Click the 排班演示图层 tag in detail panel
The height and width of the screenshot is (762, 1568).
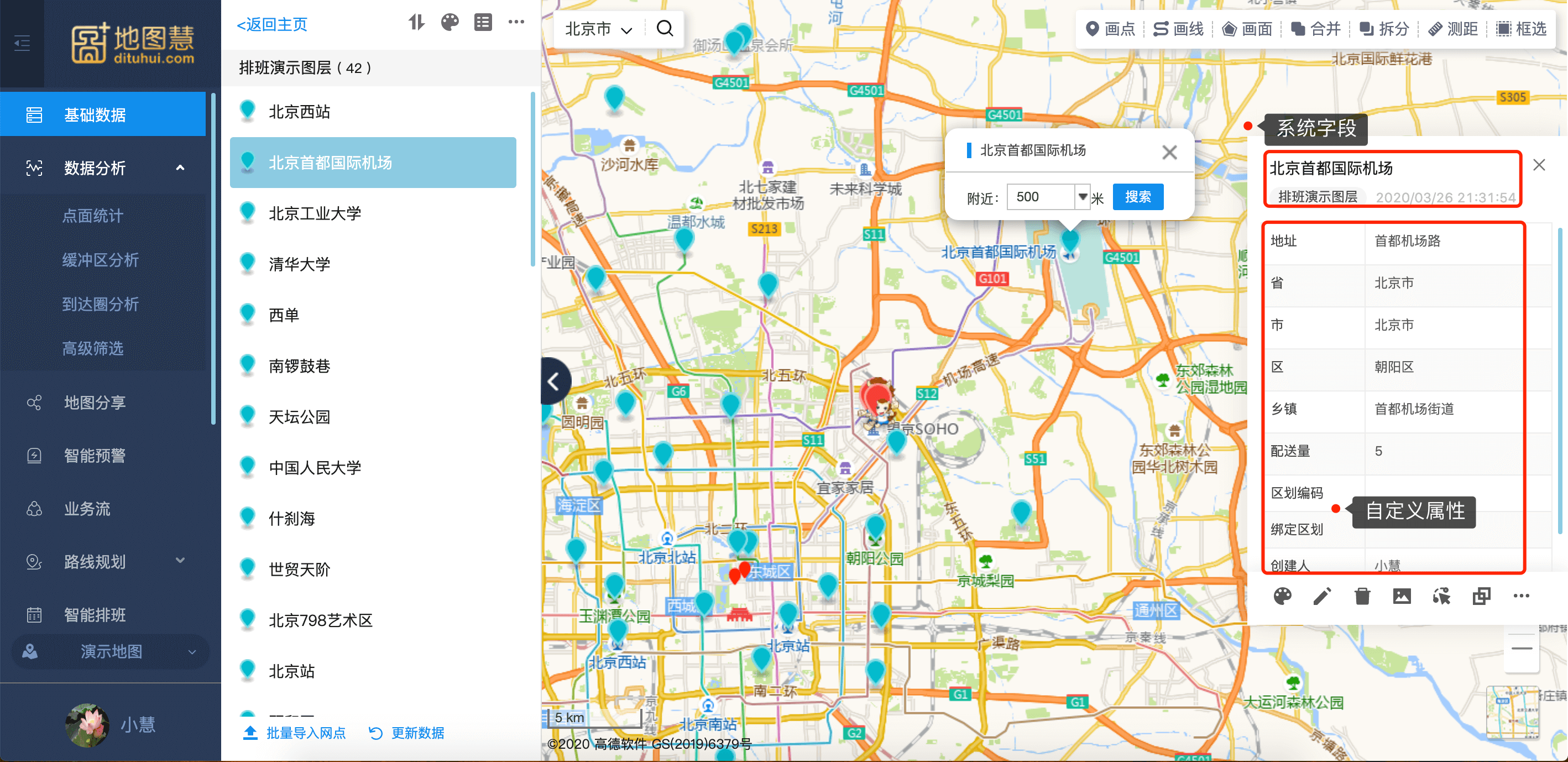coord(1317,197)
